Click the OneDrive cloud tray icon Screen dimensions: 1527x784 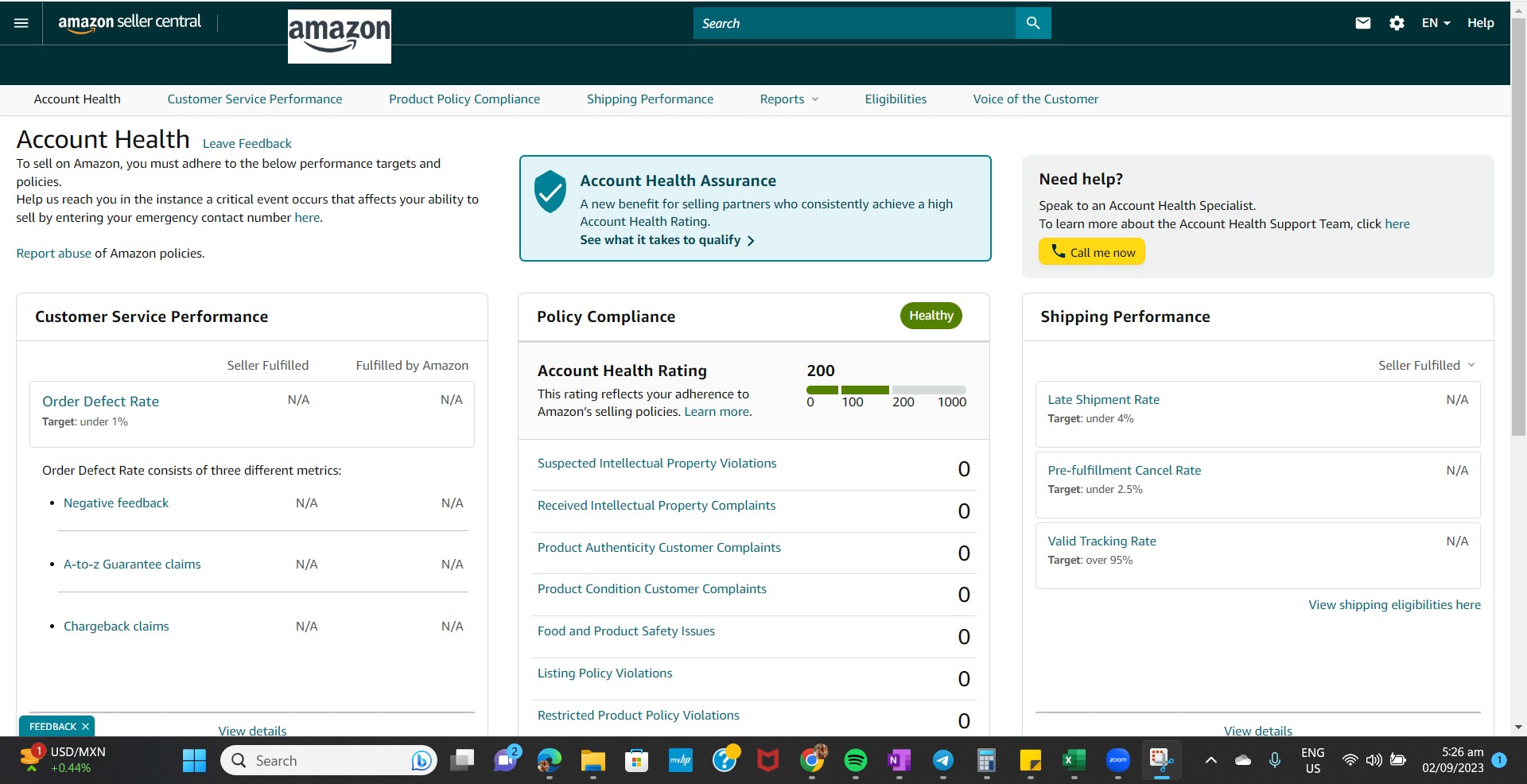[1242, 761]
